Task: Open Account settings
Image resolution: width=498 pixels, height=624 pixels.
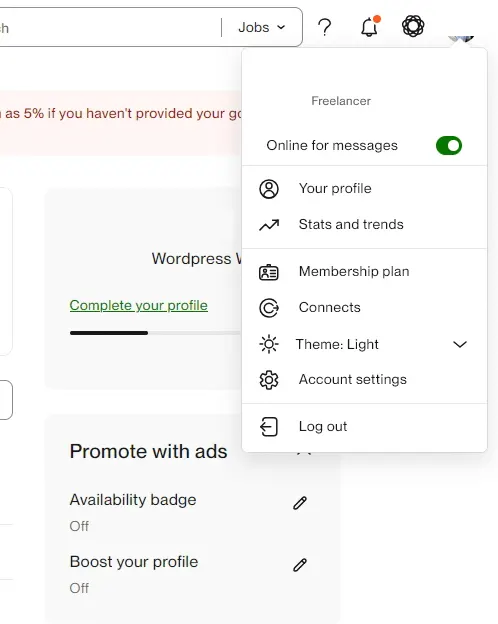Action: coord(353,379)
